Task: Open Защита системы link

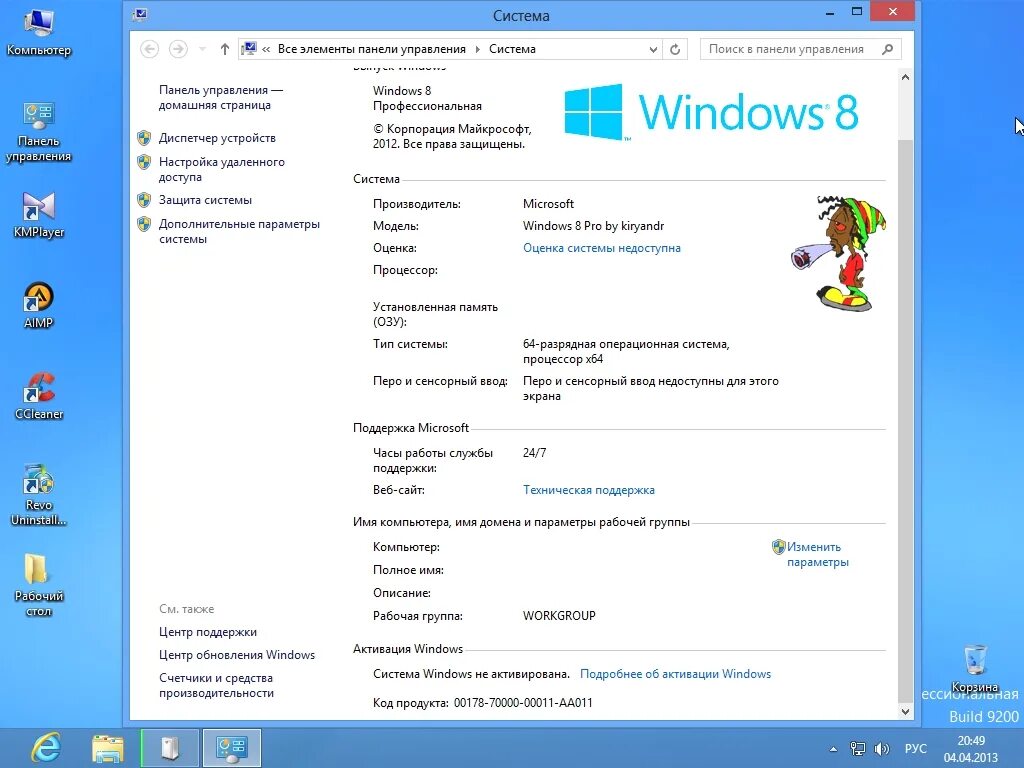Action: point(205,200)
